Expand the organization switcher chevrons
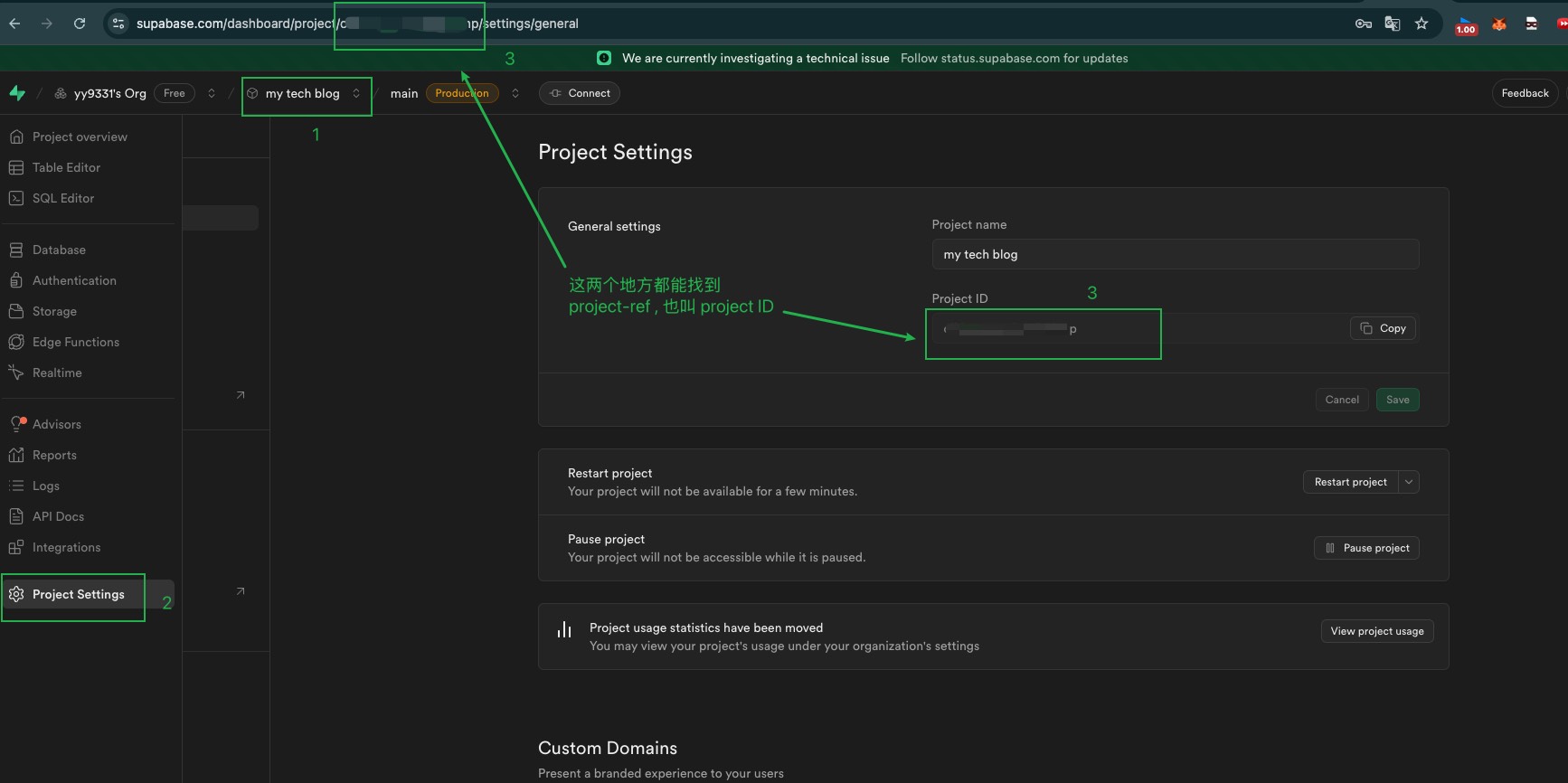The width and height of the screenshot is (1568, 783). point(212,93)
